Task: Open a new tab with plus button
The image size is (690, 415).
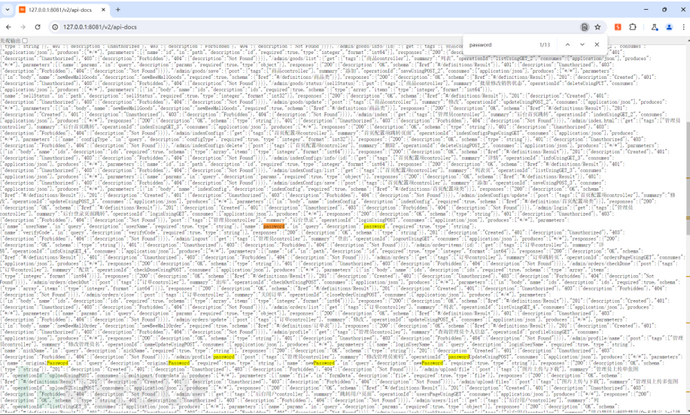Action: [x=117, y=10]
